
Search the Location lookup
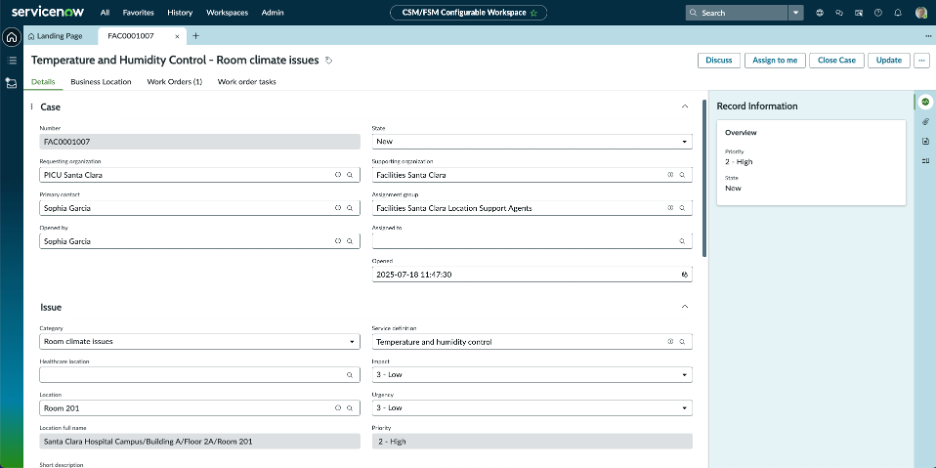click(350, 408)
